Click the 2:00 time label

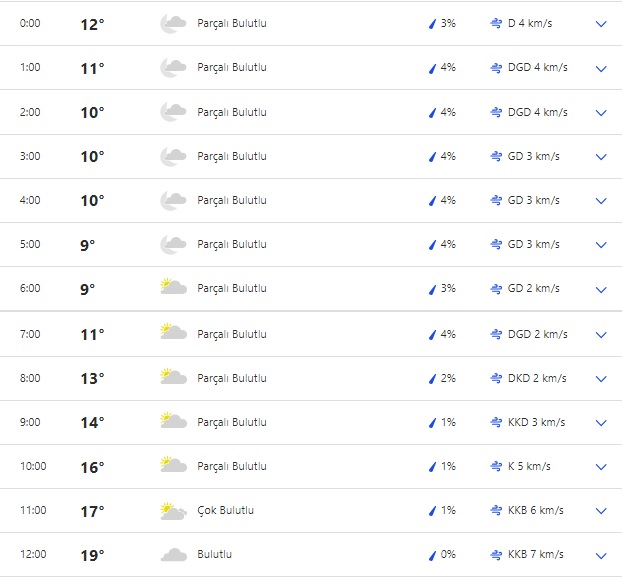[x=30, y=112]
